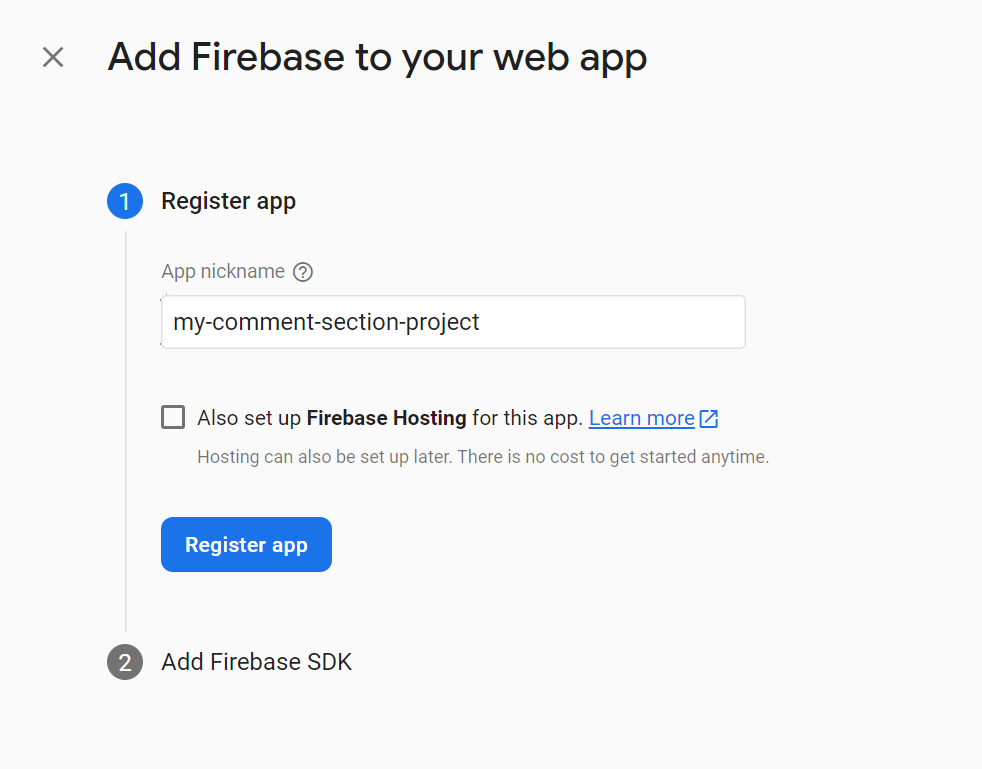Click the bold Firebase Hosting text
The height and width of the screenshot is (769, 982).
coord(388,417)
